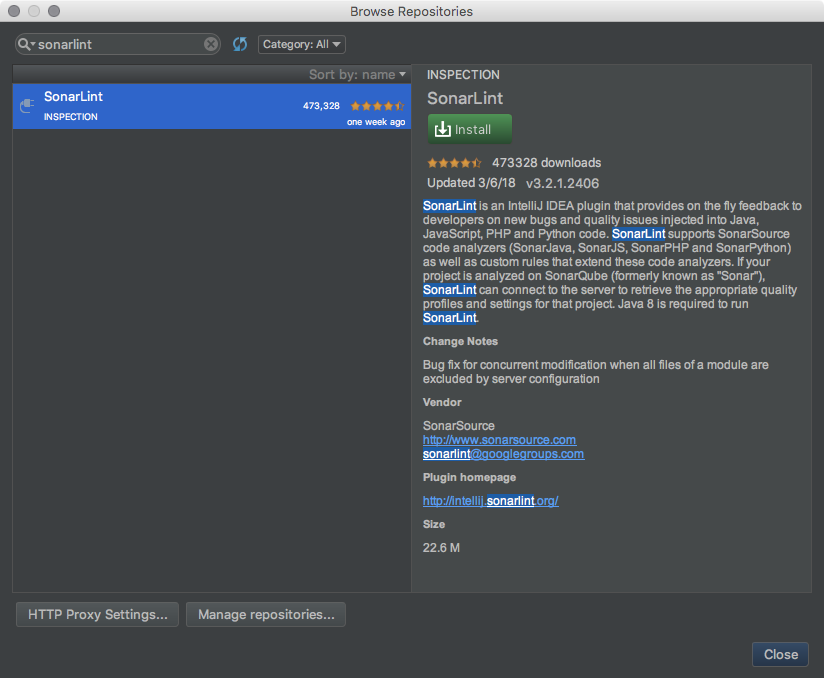Open sonarlint@googlegroups.com email link

[503, 454]
